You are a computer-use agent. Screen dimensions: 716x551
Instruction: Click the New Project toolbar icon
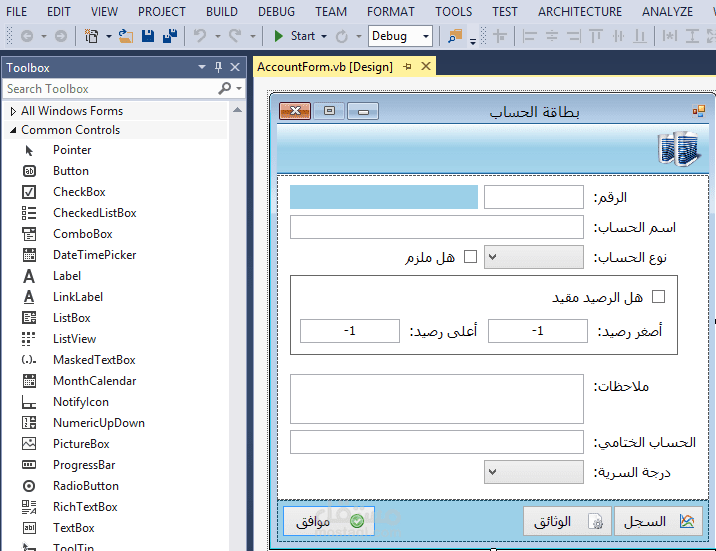coord(92,36)
